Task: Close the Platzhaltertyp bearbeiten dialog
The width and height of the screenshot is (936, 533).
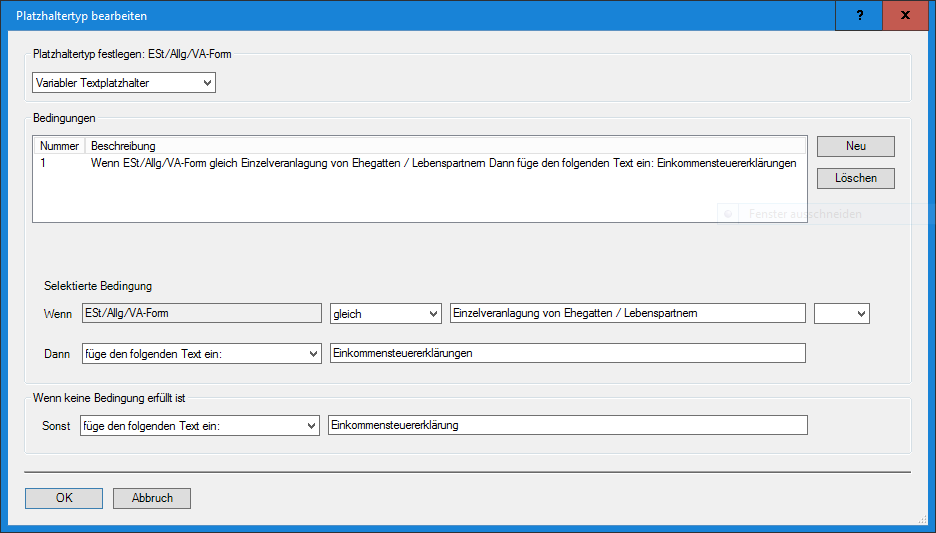Action: pos(906,16)
